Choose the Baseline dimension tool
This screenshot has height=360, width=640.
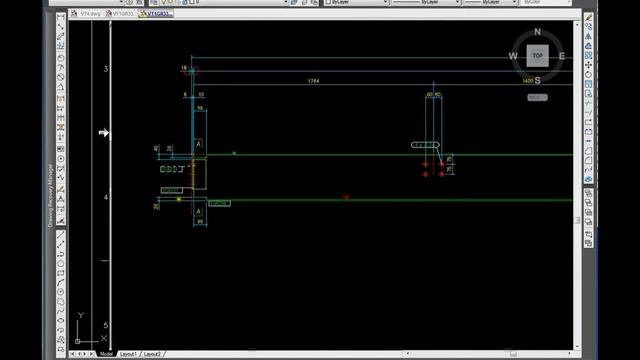point(61,108)
